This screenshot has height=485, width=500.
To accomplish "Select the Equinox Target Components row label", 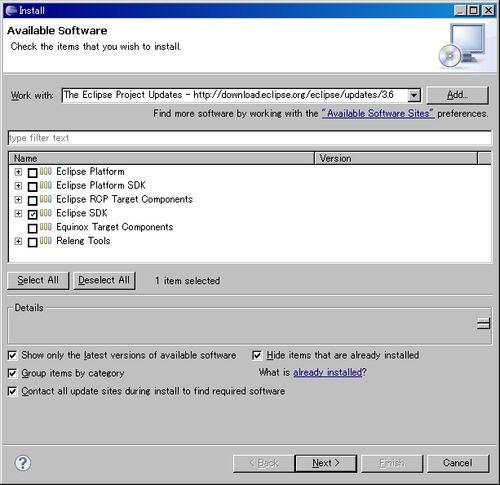I will click(115, 227).
